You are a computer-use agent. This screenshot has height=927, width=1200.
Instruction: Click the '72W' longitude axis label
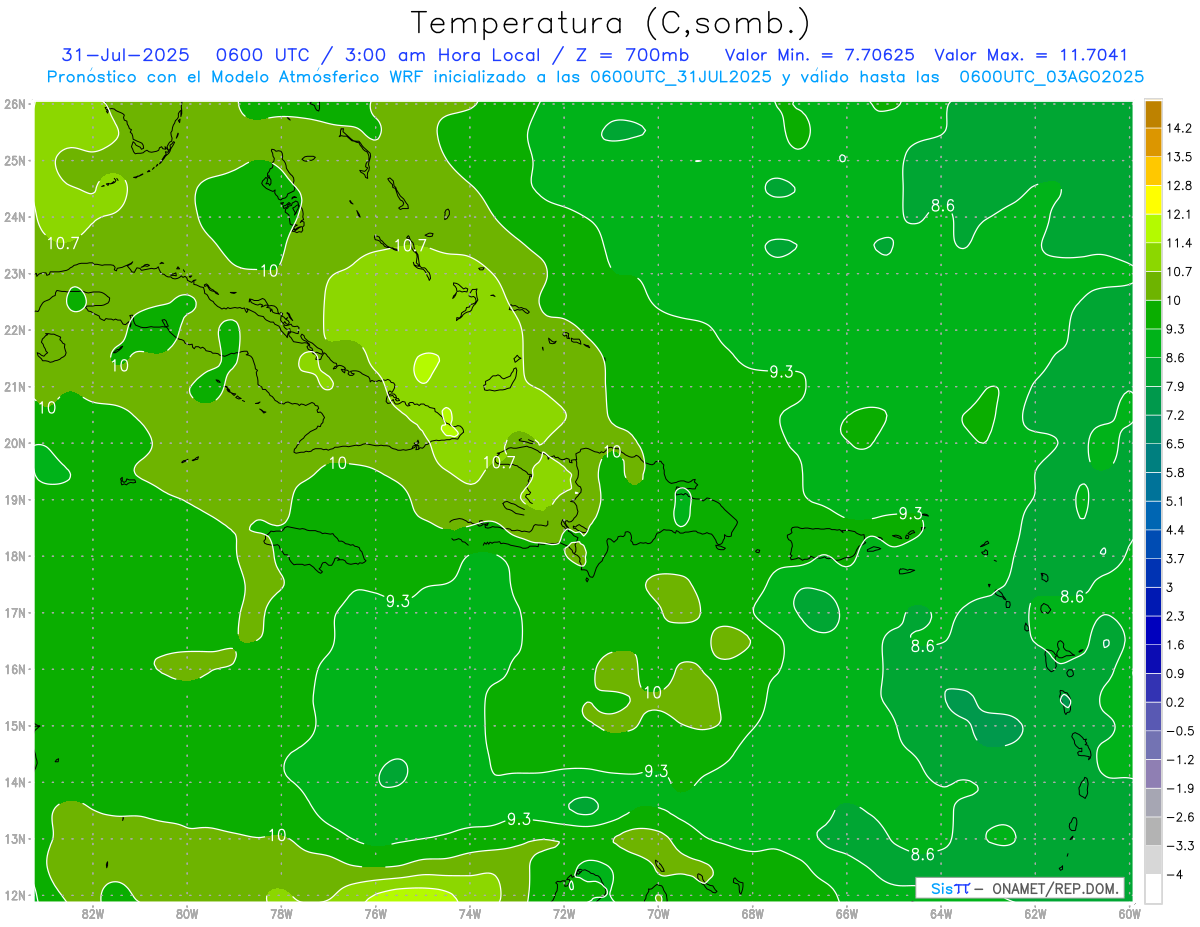coord(564,913)
